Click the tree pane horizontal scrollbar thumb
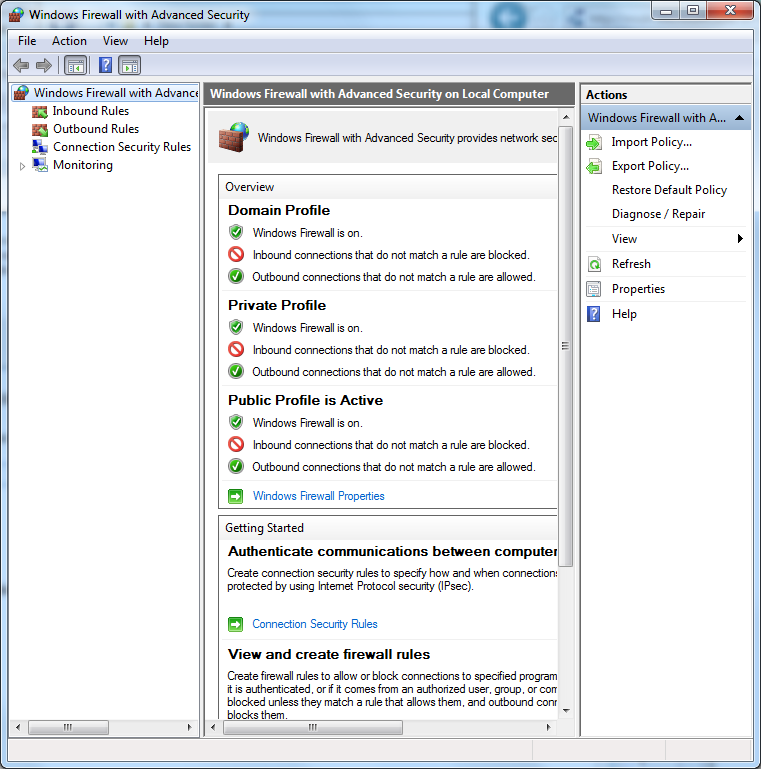This screenshot has width=761, height=769. pos(68,727)
